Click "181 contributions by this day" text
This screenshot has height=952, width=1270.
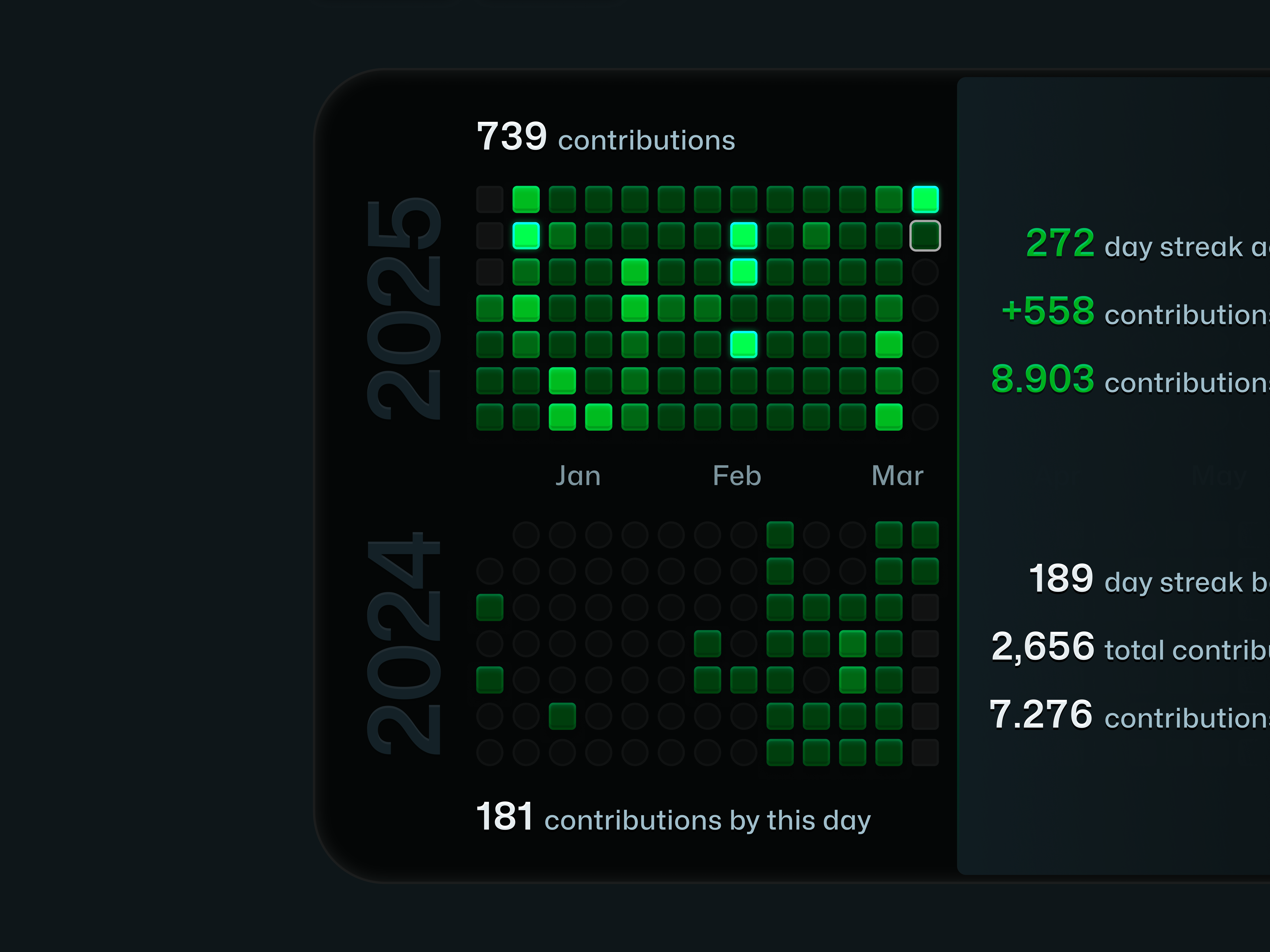pyautogui.click(x=673, y=818)
